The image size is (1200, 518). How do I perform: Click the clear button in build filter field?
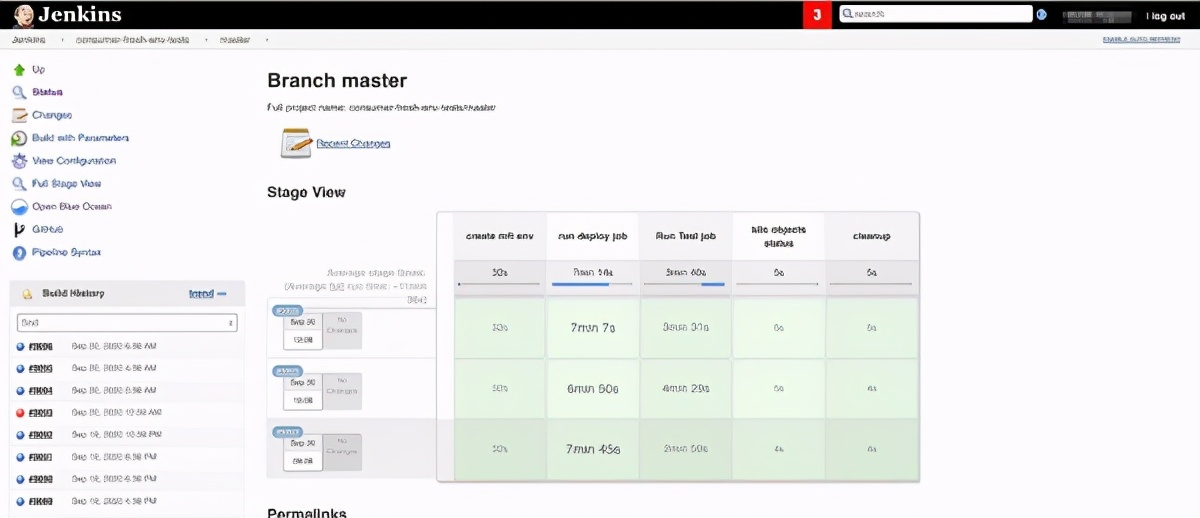[x=232, y=323]
